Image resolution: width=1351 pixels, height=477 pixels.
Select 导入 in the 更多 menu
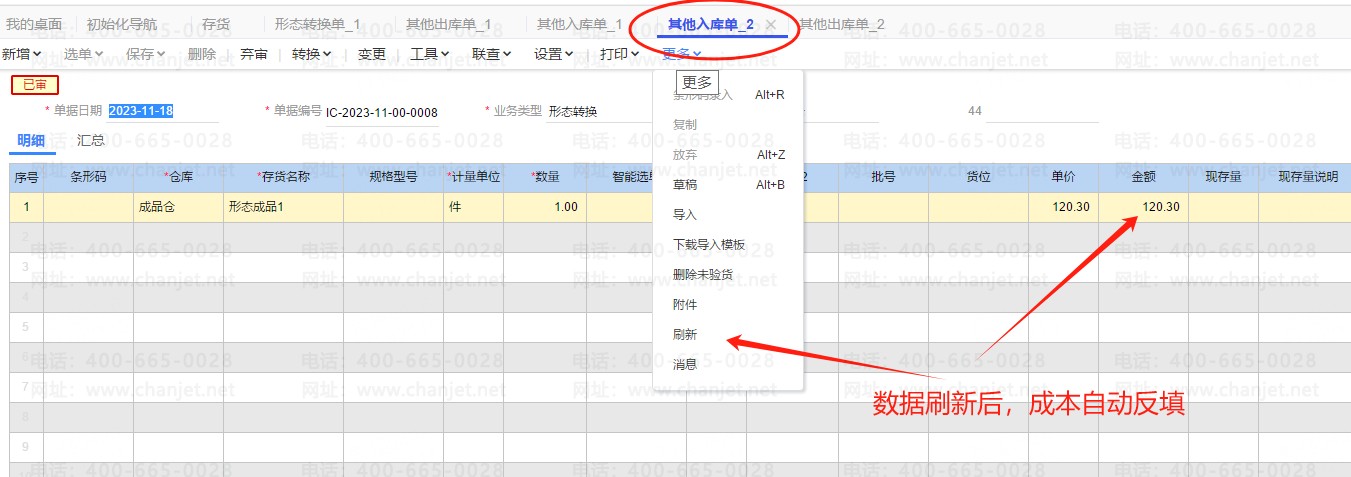pyautogui.click(x=728, y=215)
